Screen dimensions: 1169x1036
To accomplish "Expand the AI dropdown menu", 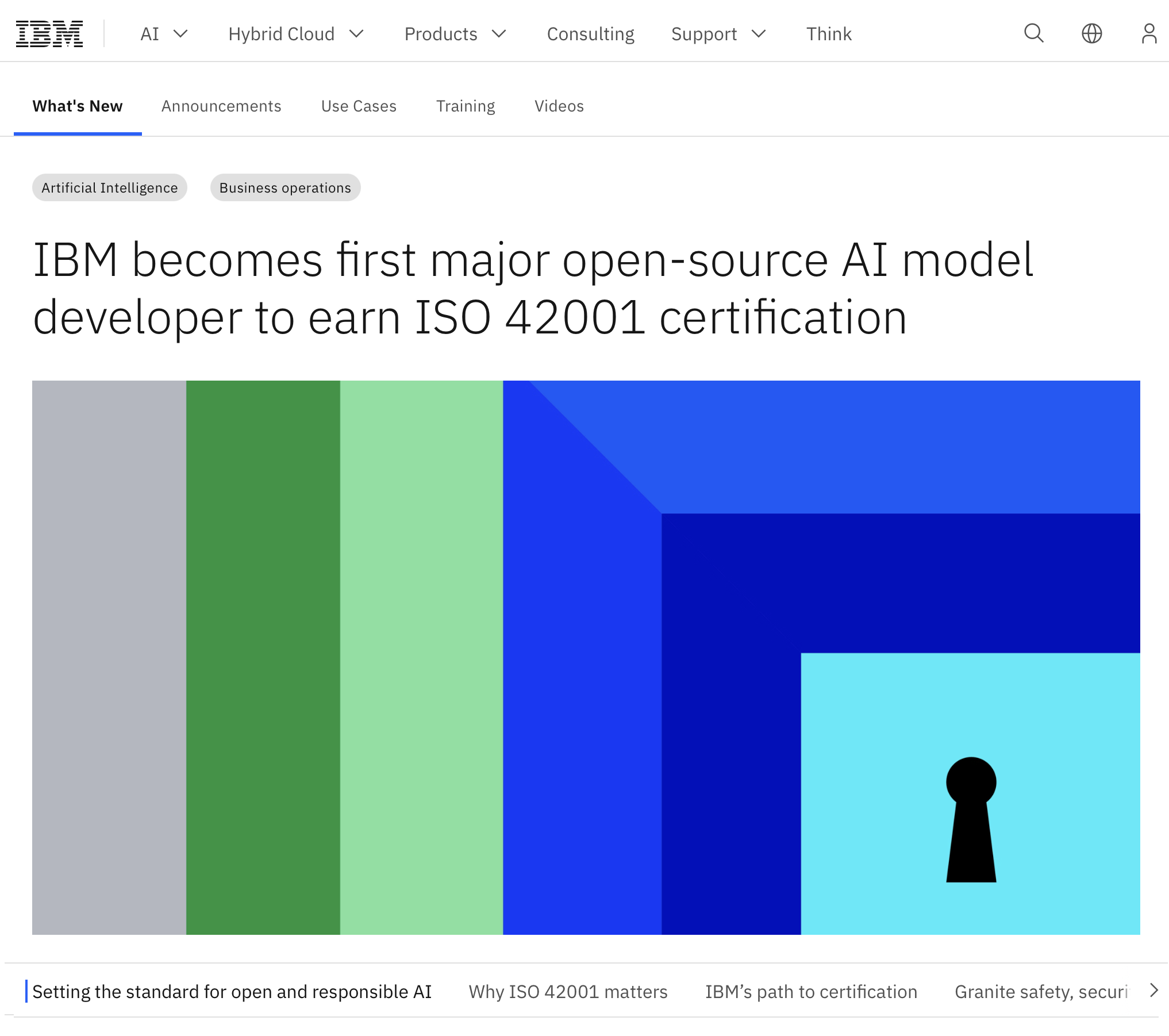I will point(164,34).
